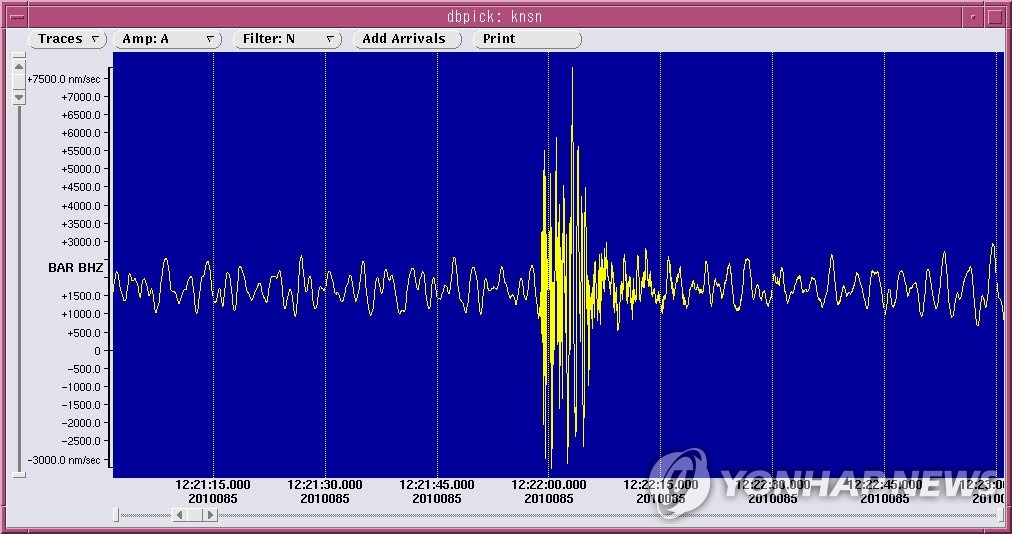This screenshot has height=534, width=1012.
Task: Click the vertical slider track on the left edge
Action: pyautogui.click(x=18, y=280)
